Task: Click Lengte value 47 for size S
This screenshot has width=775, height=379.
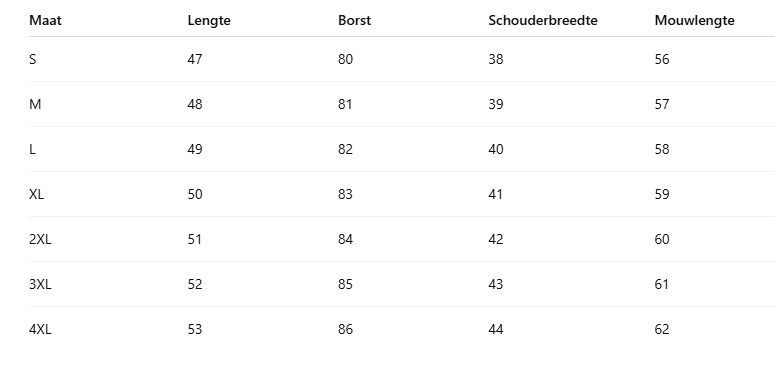Action: 195,59
